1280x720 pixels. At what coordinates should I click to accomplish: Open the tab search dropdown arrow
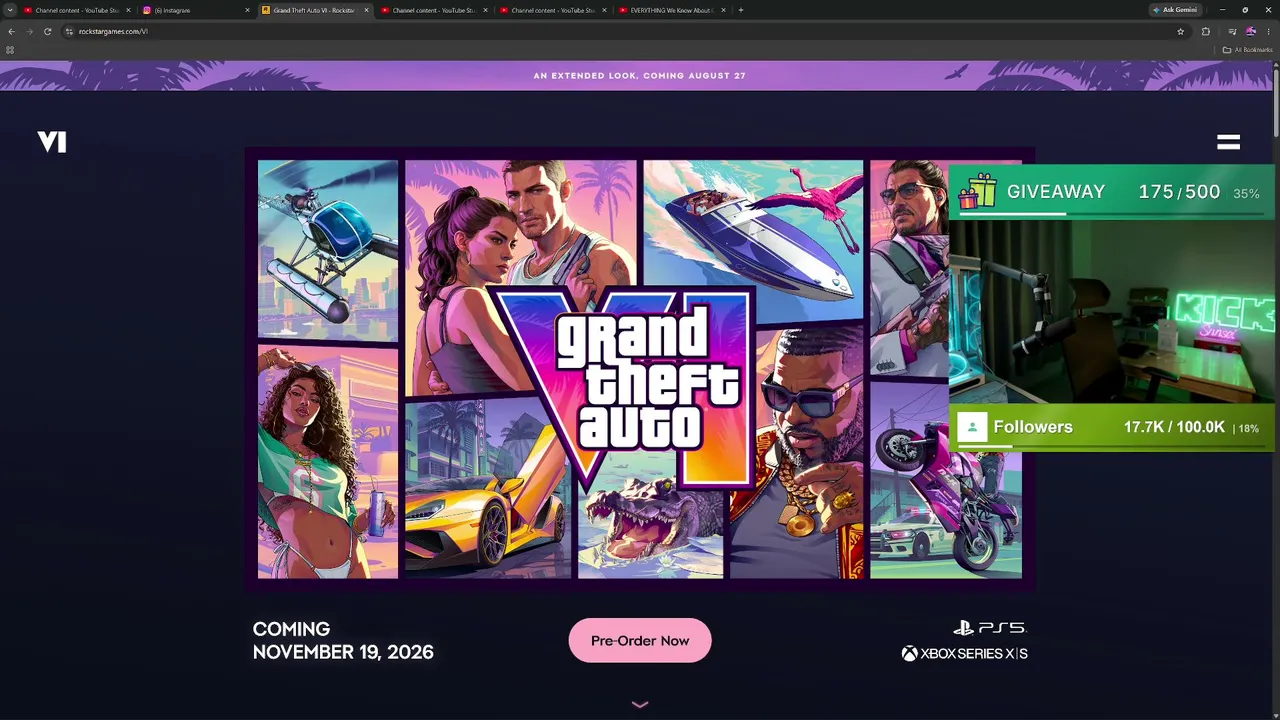coord(10,10)
